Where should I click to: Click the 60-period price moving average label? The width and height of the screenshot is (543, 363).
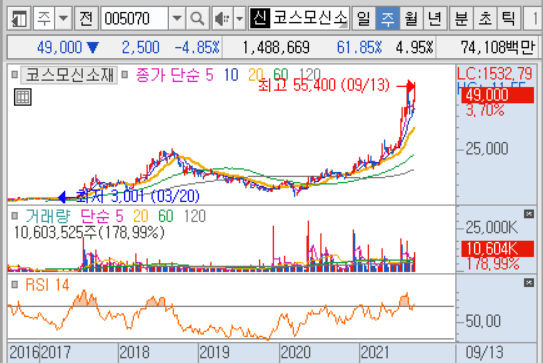point(281,74)
